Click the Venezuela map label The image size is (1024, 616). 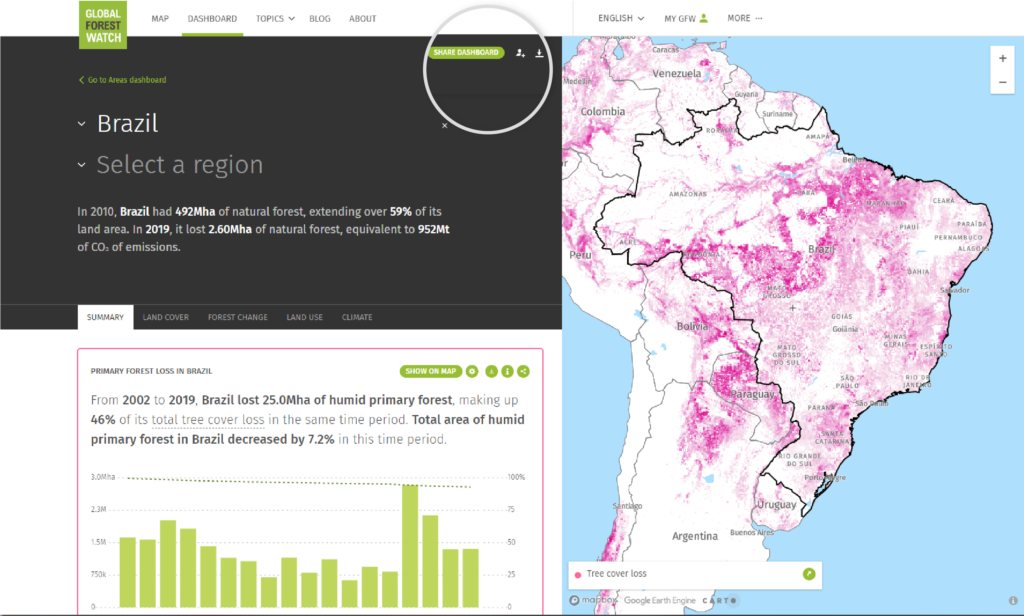[677, 73]
